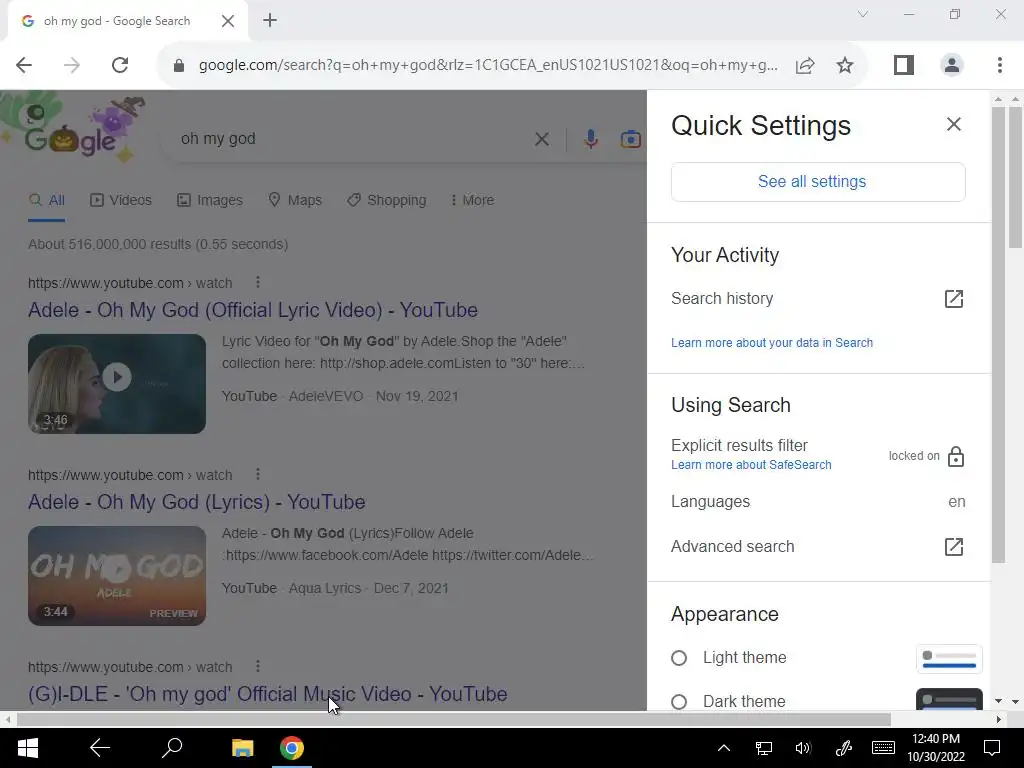
Task: Click the Advanced search label
Action: pyautogui.click(x=732, y=547)
